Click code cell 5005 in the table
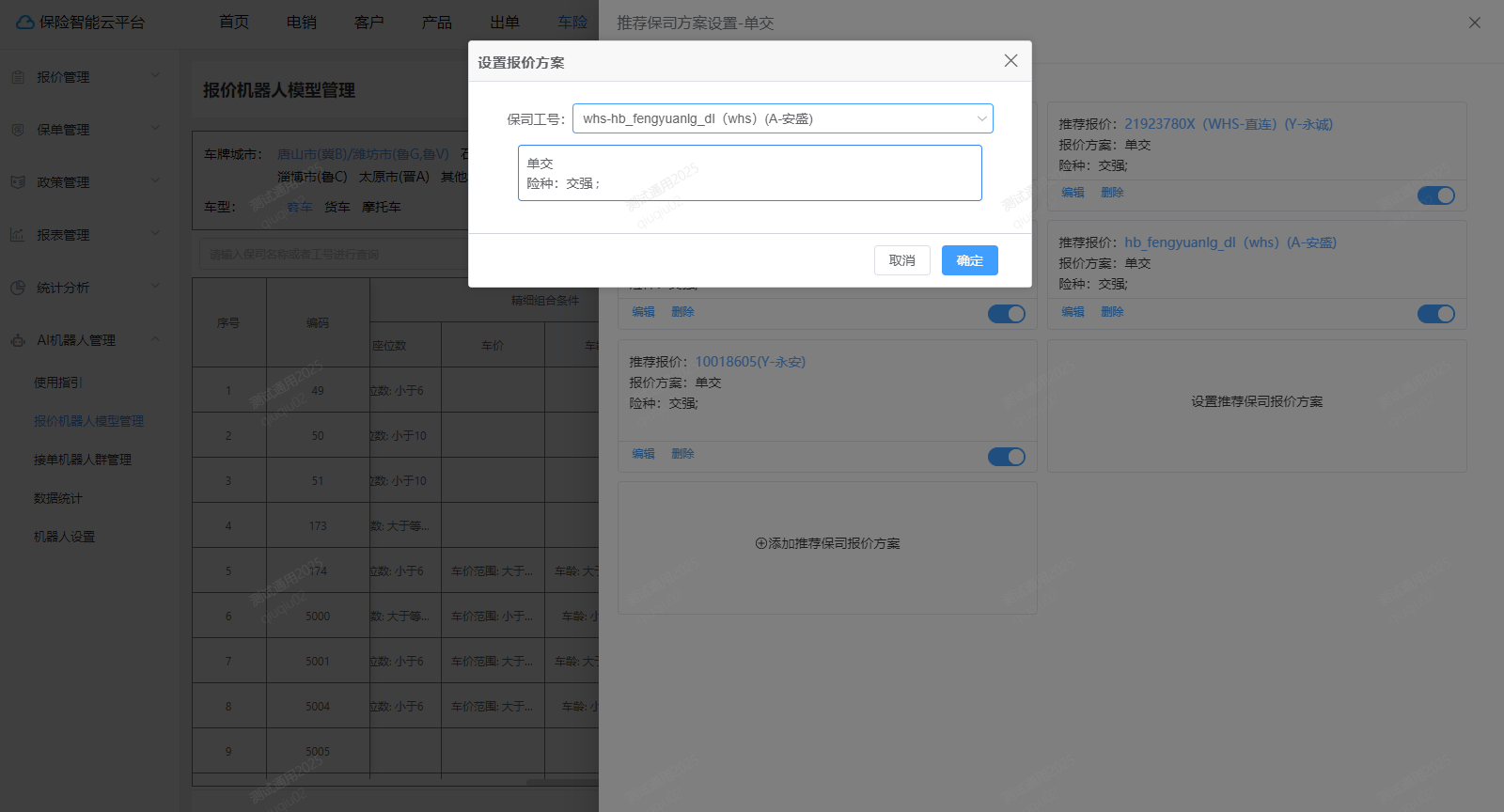The image size is (1504, 812). point(318,752)
